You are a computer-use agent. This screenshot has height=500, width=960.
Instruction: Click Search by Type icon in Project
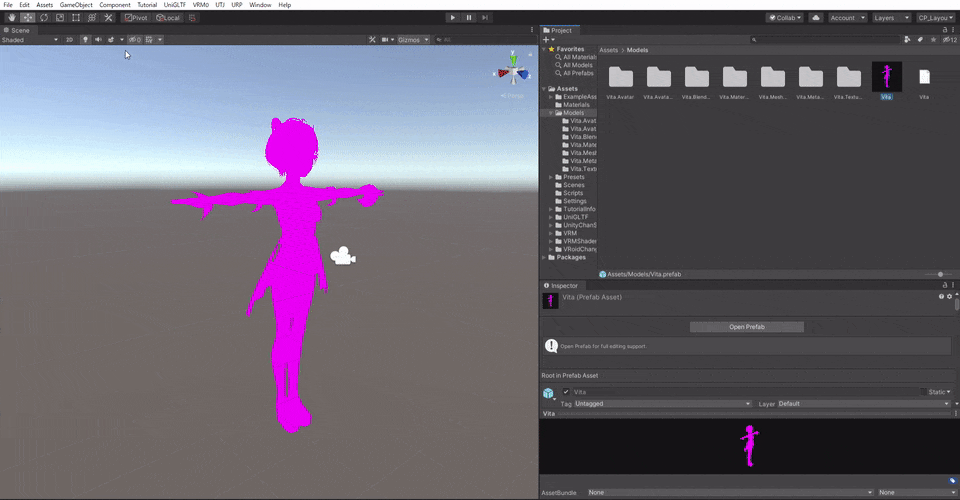(907, 40)
